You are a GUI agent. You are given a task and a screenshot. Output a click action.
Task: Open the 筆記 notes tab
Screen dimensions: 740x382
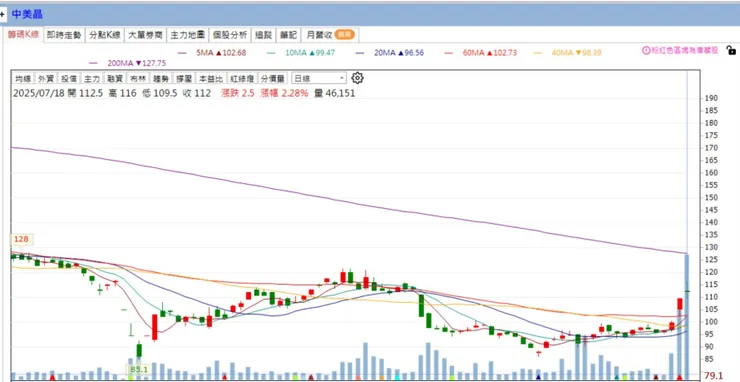pos(288,35)
